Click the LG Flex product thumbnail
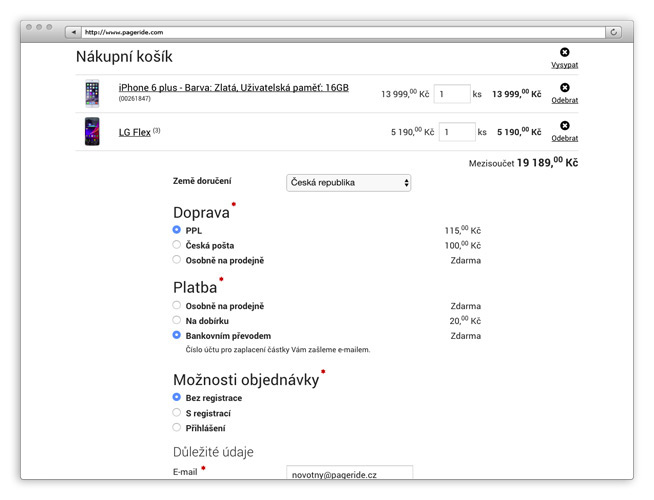Screen dimensions: 654x500 coord(92,131)
